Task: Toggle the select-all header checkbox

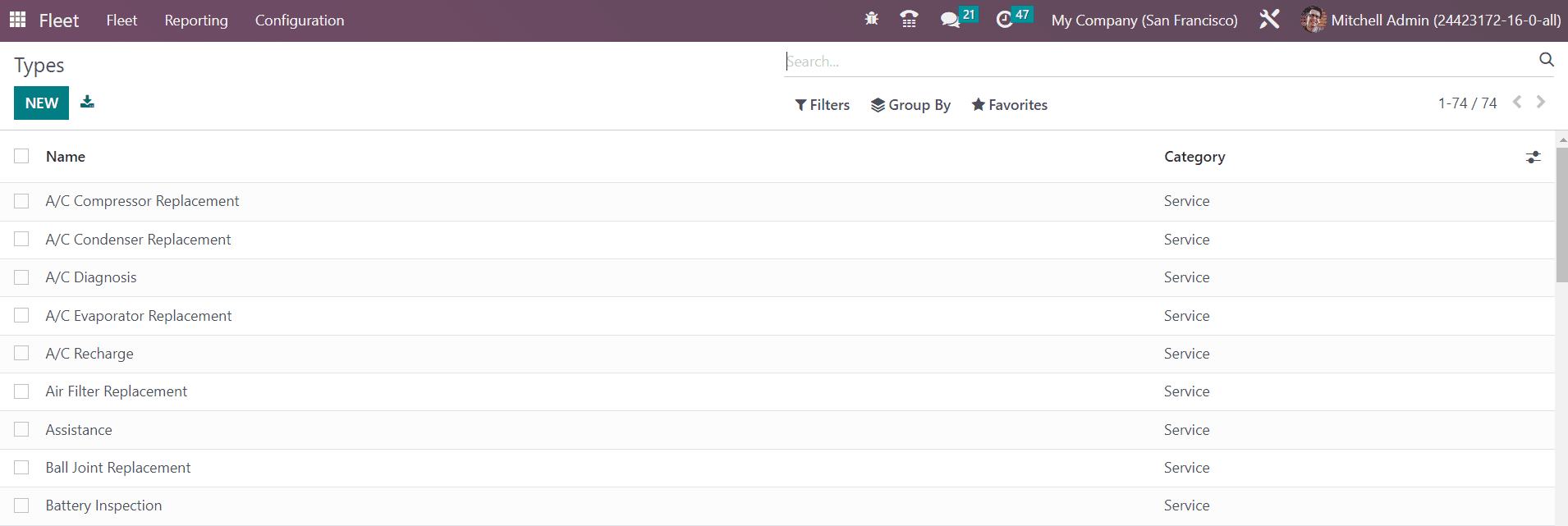Action: pos(21,156)
